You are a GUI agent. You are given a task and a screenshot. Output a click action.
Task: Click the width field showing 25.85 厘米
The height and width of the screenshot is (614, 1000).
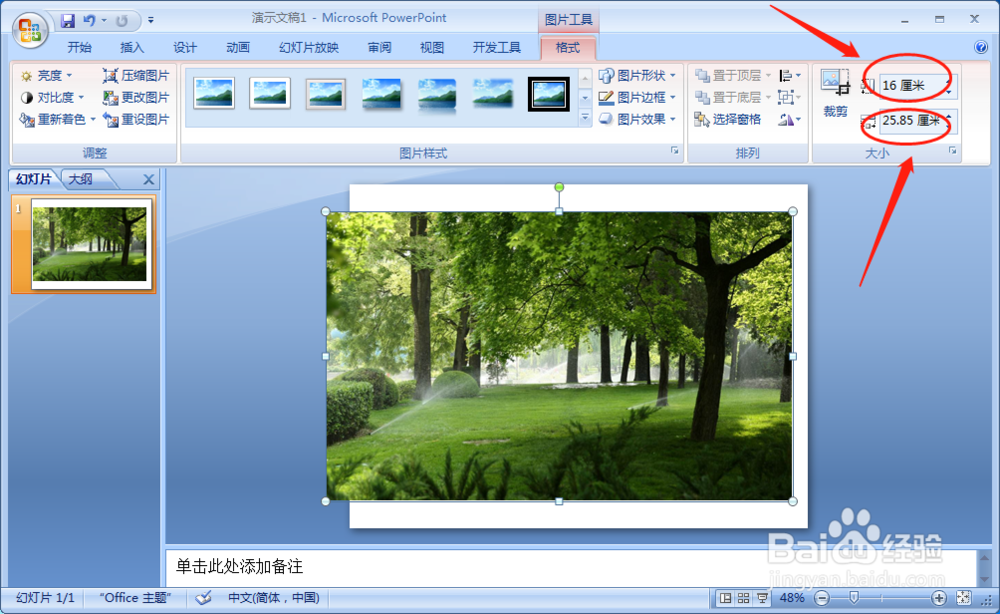912,121
